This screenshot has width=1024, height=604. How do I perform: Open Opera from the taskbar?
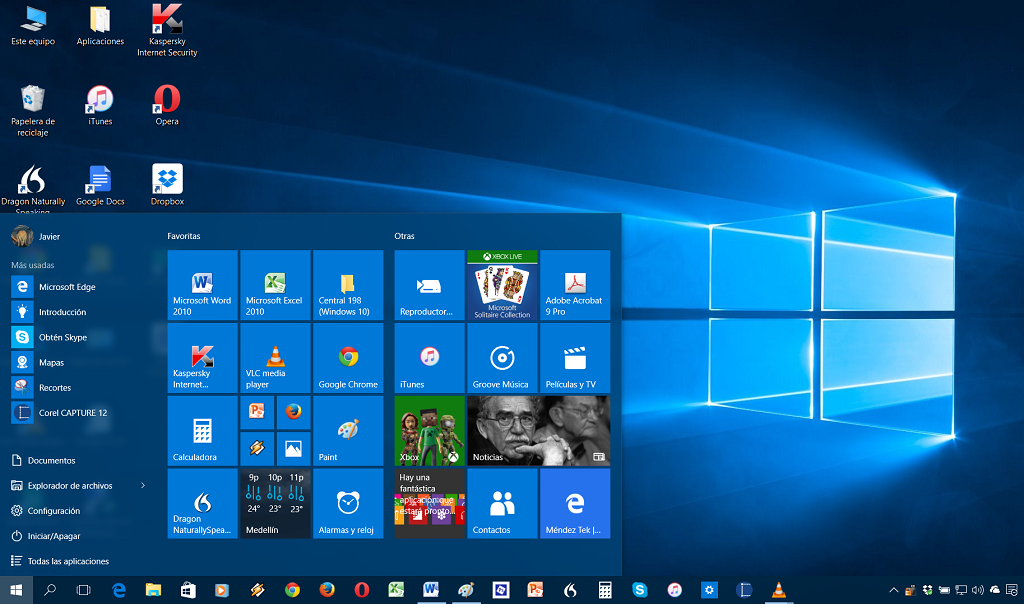[362, 590]
